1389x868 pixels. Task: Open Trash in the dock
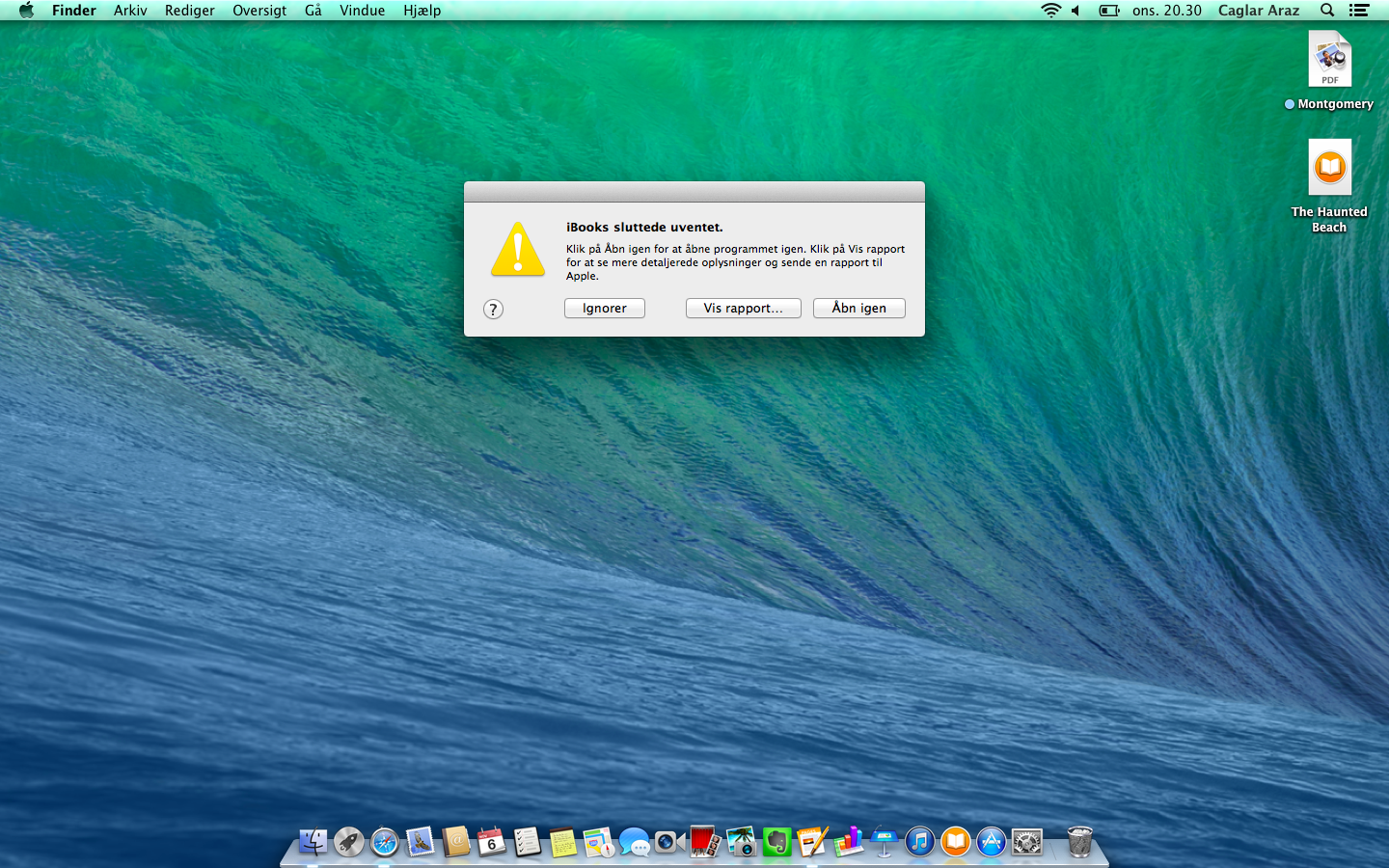click(x=1079, y=842)
